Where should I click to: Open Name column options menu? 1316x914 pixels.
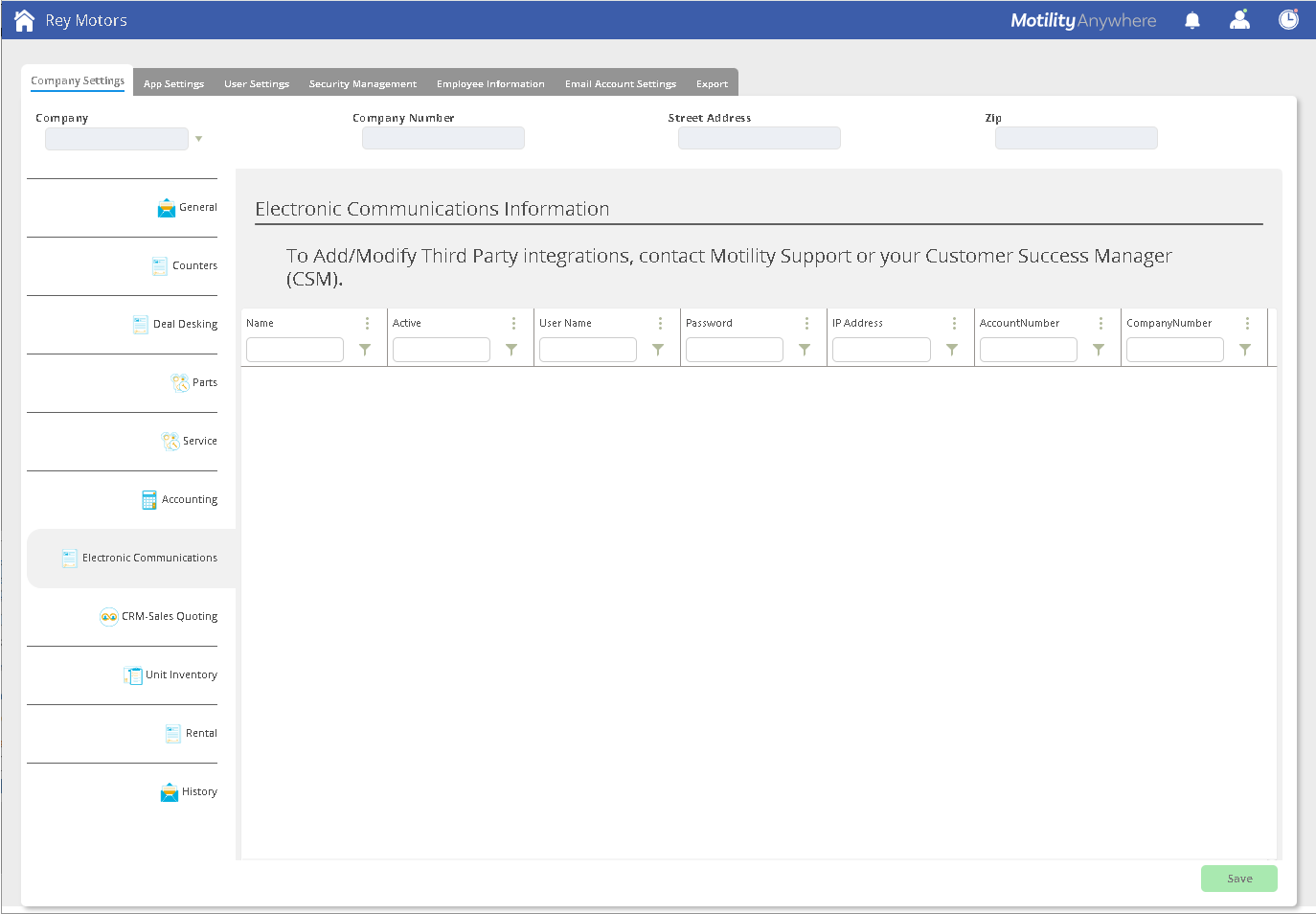click(x=367, y=324)
